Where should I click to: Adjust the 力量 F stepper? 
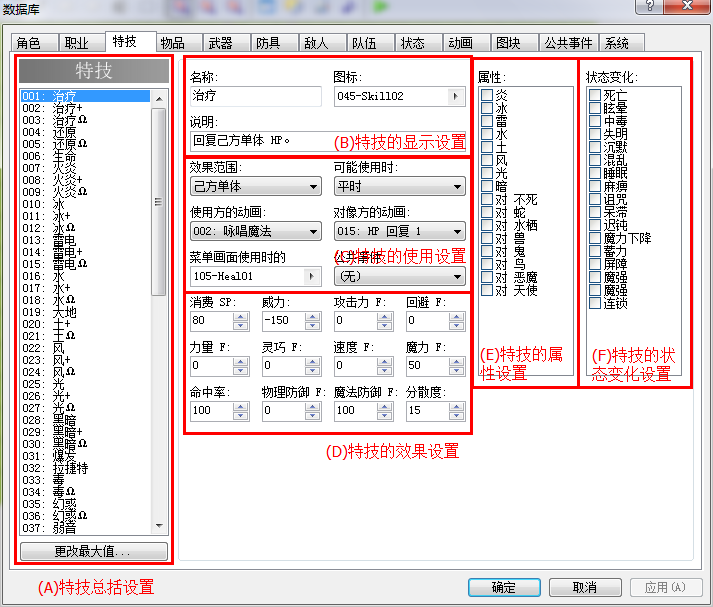[241, 366]
